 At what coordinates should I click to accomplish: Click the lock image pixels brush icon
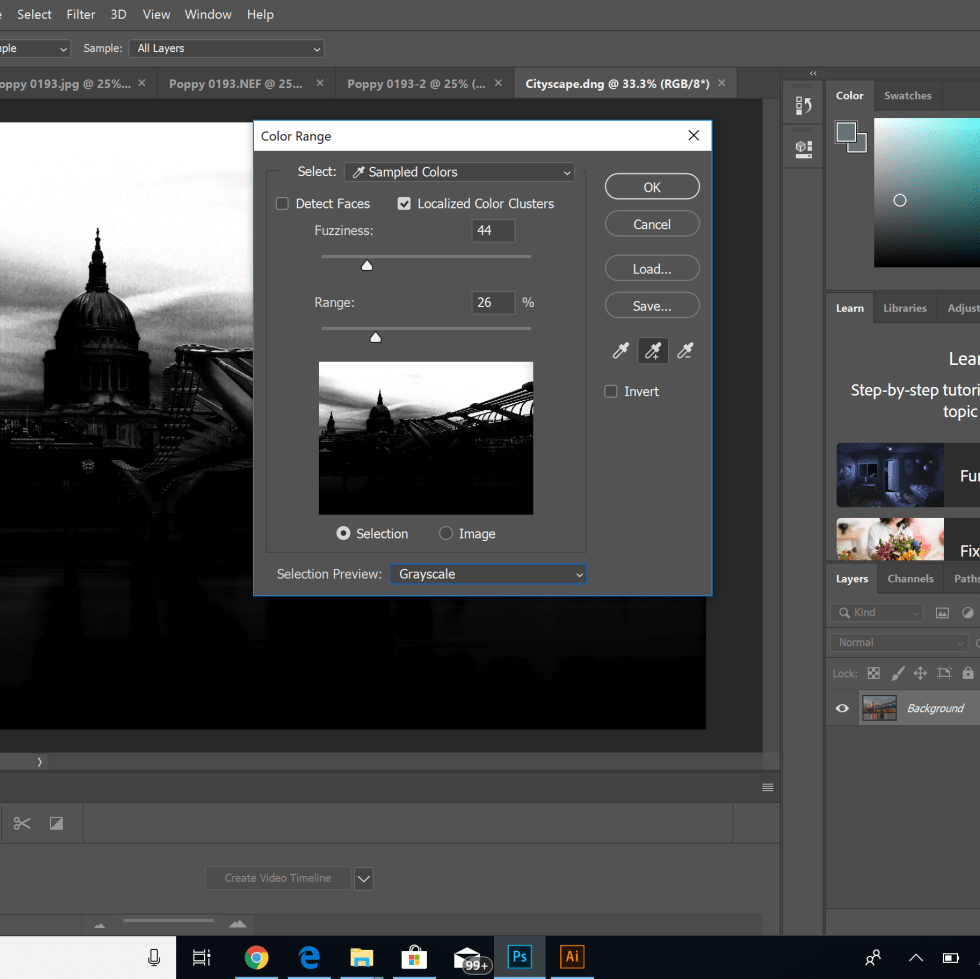tap(897, 673)
